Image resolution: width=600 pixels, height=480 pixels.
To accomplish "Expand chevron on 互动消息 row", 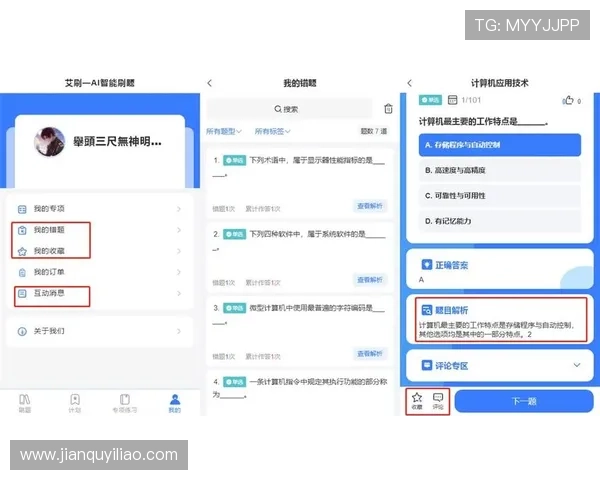I will click(179, 293).
